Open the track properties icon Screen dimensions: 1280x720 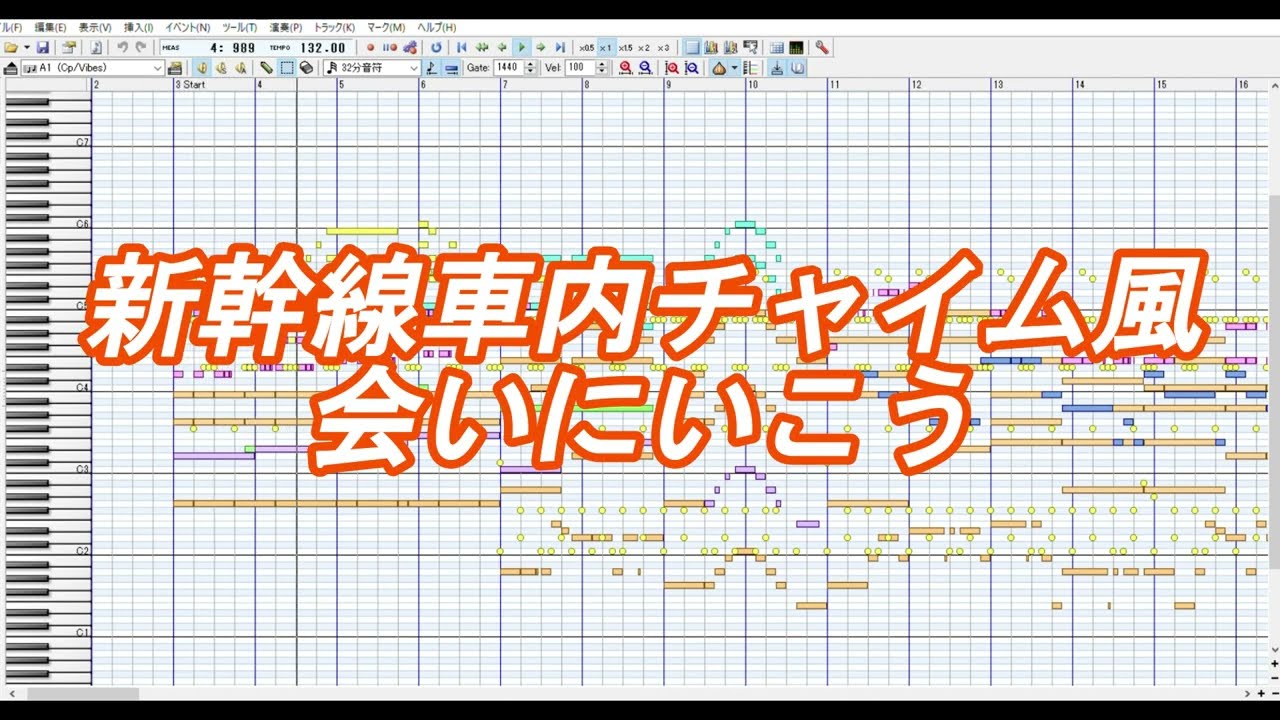(x=69, y=47)
